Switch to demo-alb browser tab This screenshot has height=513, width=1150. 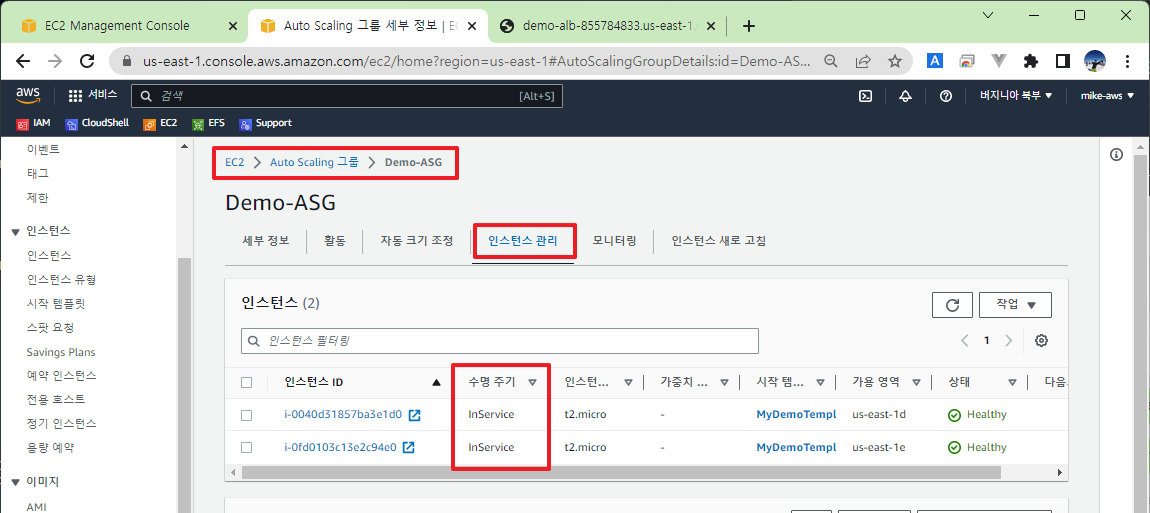610,26
